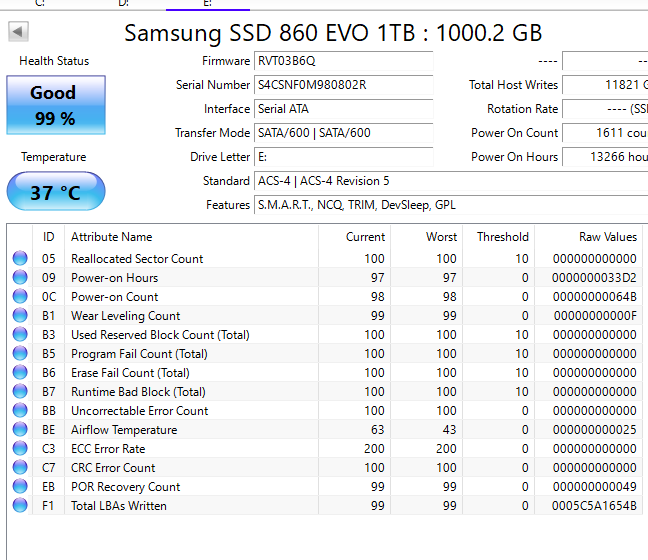The width and height of the screenshot is (648, 560).
Task: Click status orb for POR Recovery Count
Action: pos(20,486)
